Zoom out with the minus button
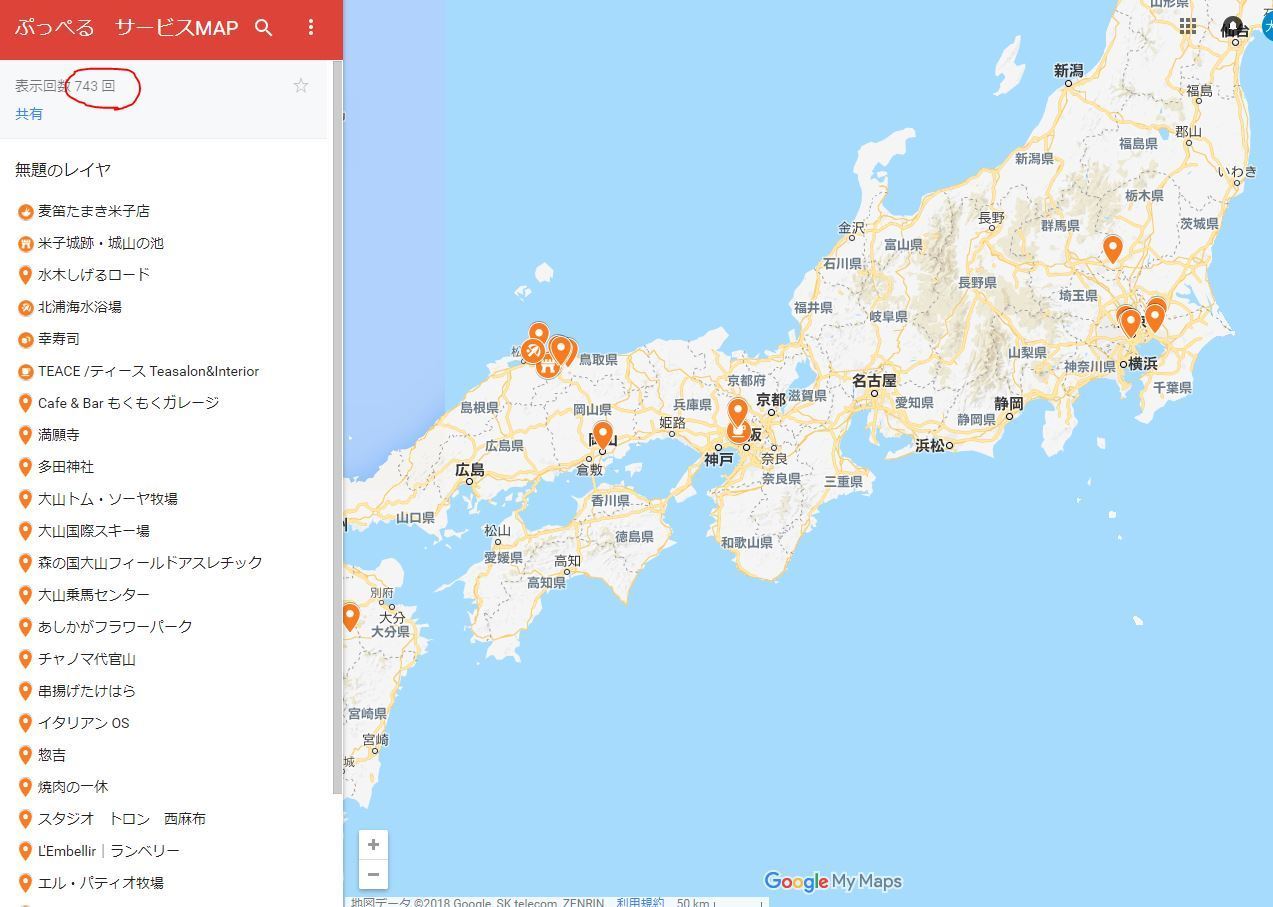Screen dimensions: 1273x907 point(373,874)
